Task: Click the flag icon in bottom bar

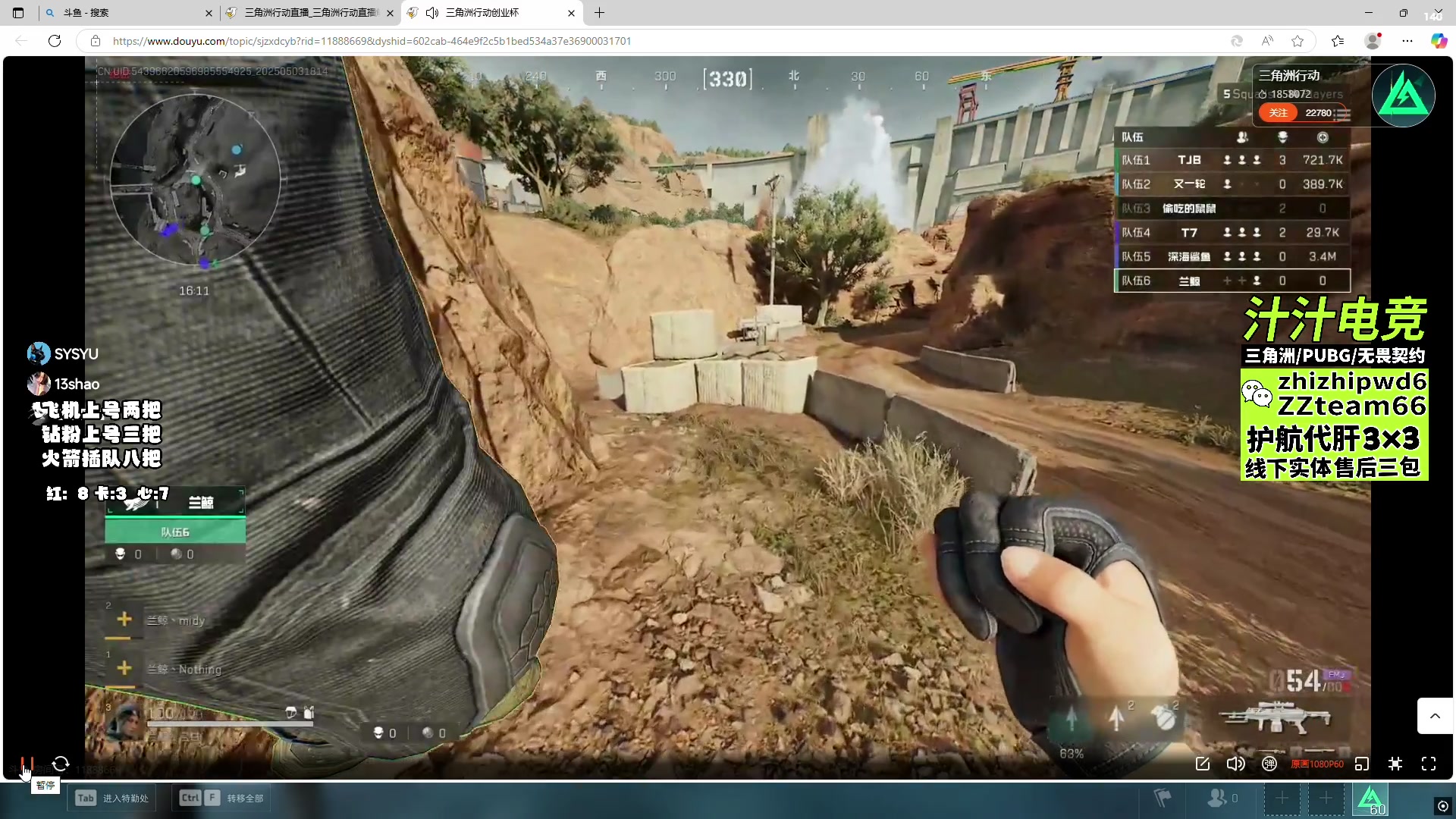Action: tap(1163, 798)
